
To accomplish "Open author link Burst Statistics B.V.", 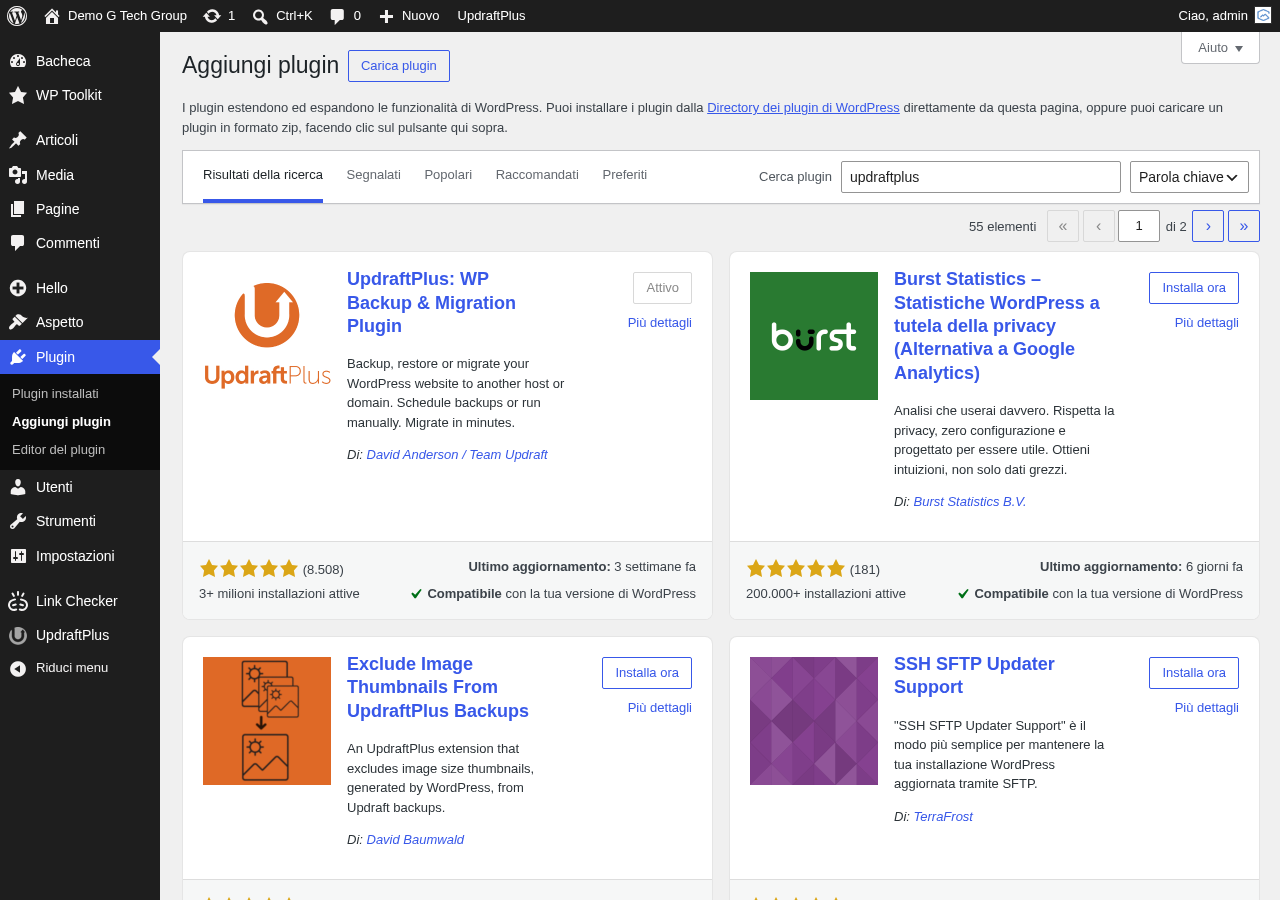I will tap(970, 501).
